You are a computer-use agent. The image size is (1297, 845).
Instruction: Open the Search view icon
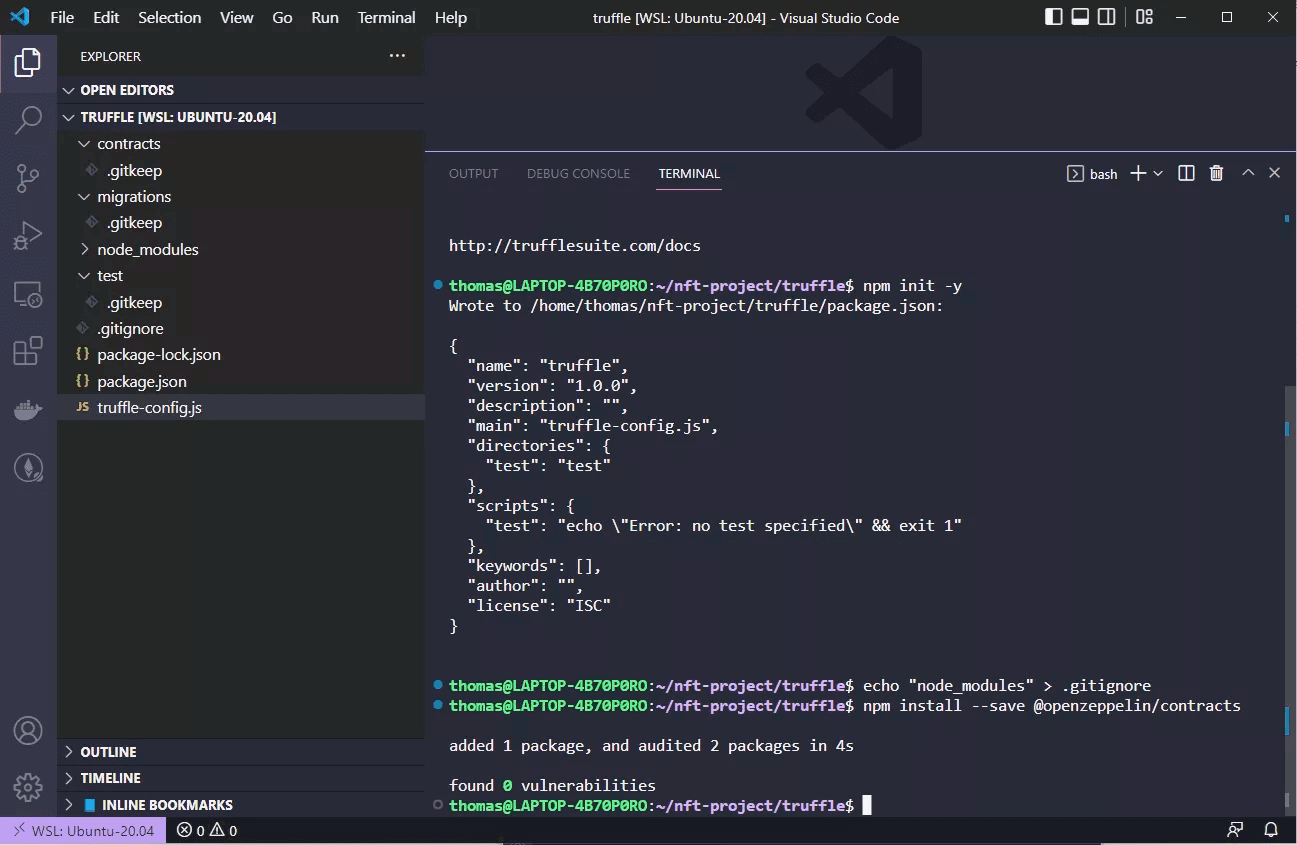pyautogui.click(x=28, y=120)
